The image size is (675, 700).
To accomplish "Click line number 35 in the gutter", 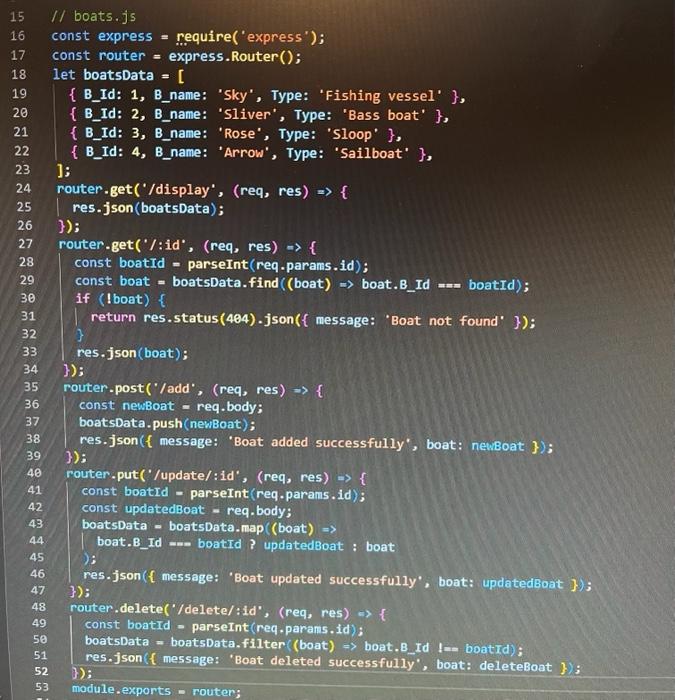I will [x=31, y=387].
